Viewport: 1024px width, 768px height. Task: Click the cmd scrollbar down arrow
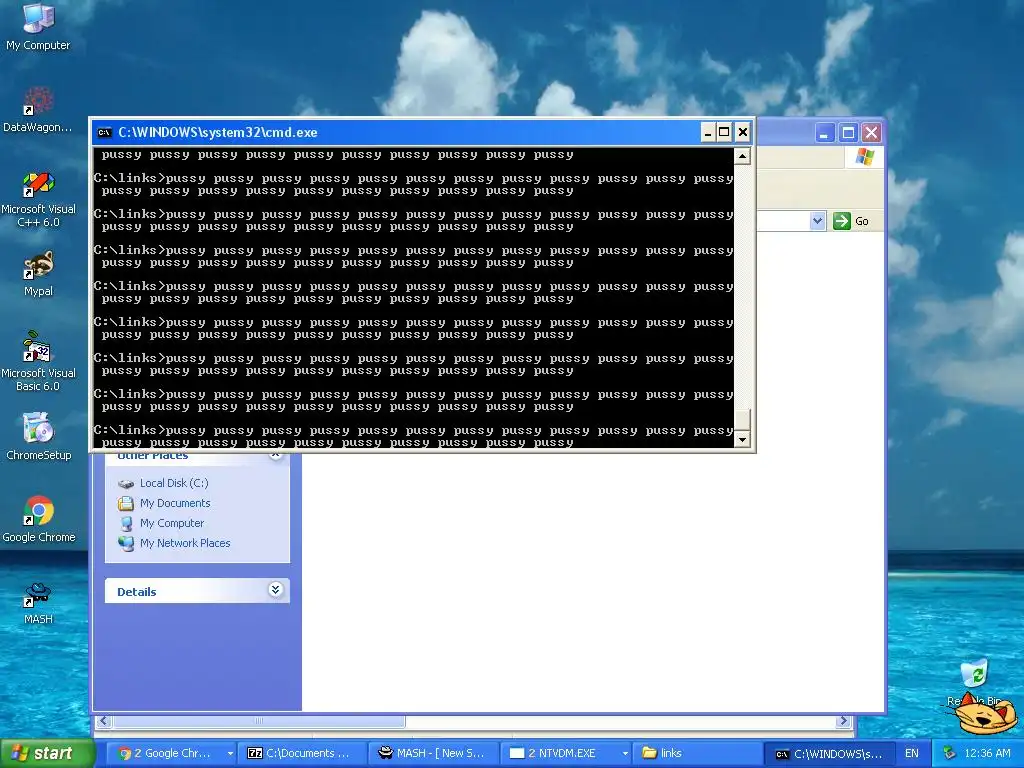[x=742, y=440]
